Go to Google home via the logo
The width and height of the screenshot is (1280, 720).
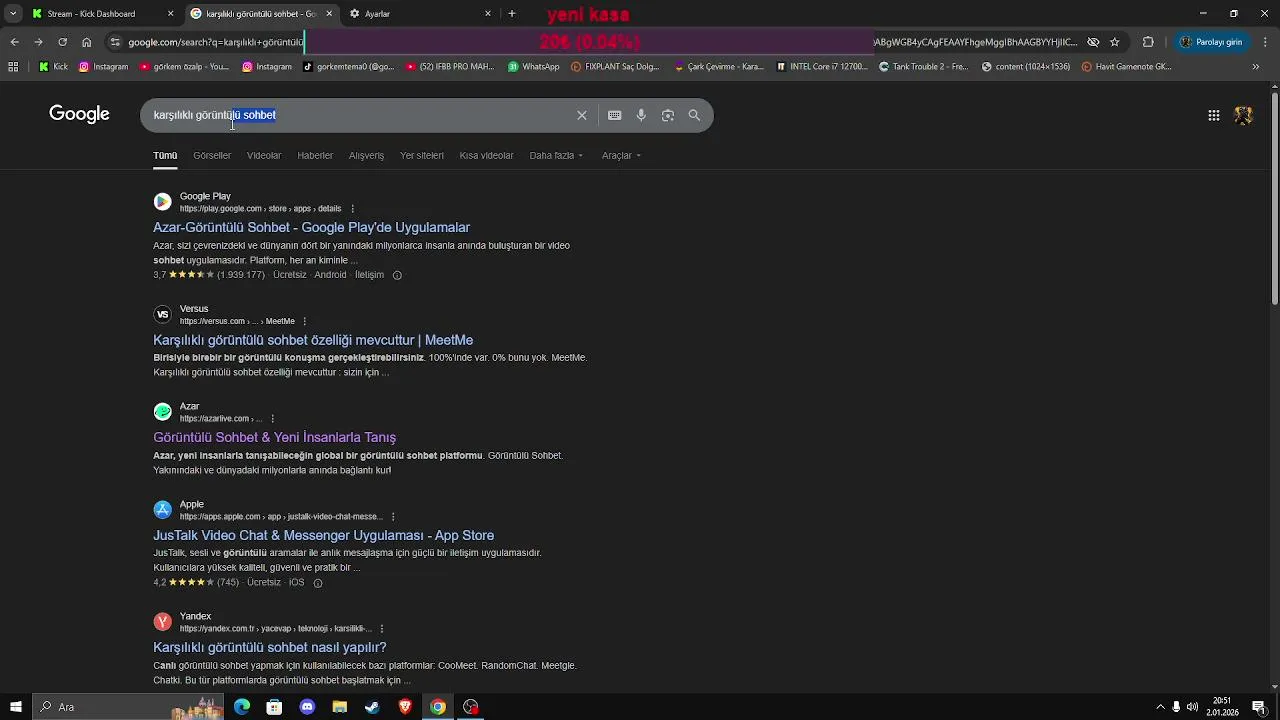[79, 114]
